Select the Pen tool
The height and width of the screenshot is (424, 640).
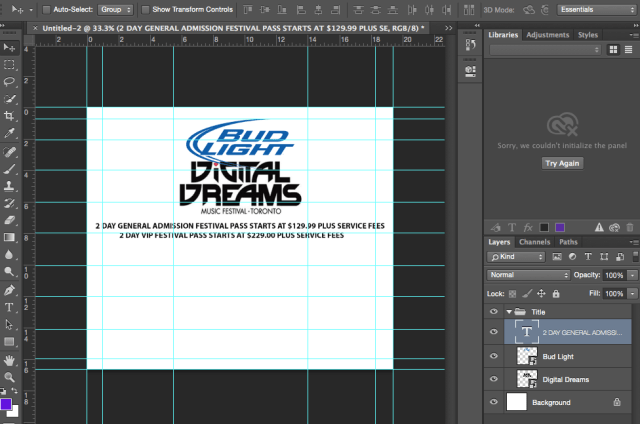coord(9,291)
